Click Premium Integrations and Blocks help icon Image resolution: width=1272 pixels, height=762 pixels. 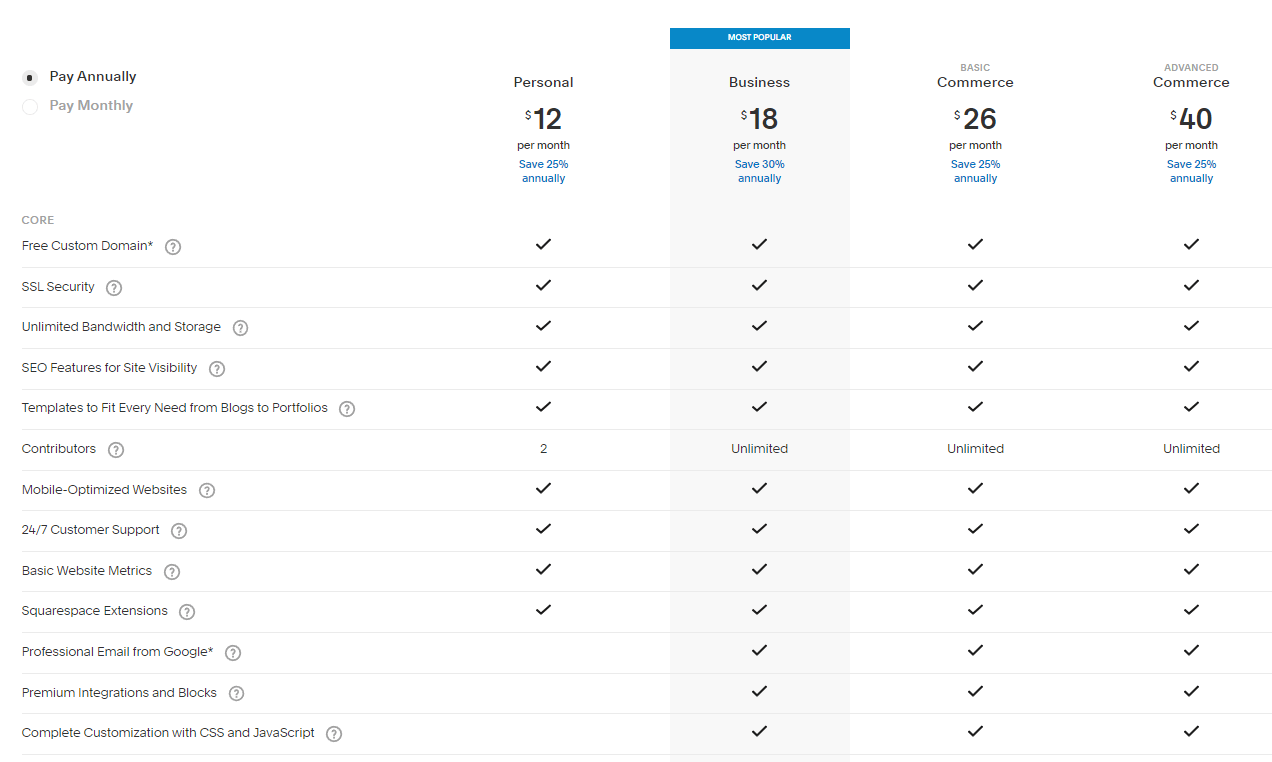(236, 693)
